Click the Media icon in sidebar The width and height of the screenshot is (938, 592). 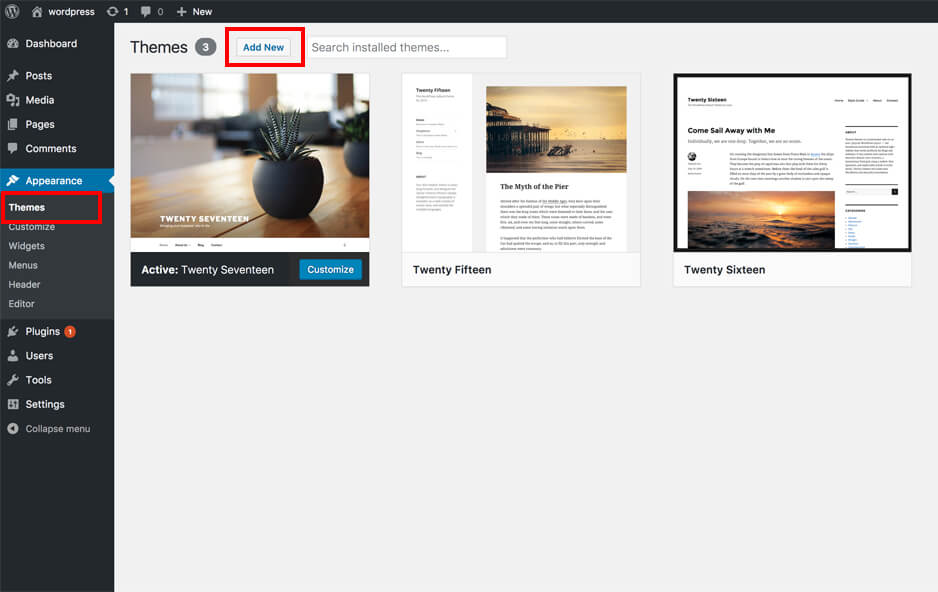[x=13, y=100]
